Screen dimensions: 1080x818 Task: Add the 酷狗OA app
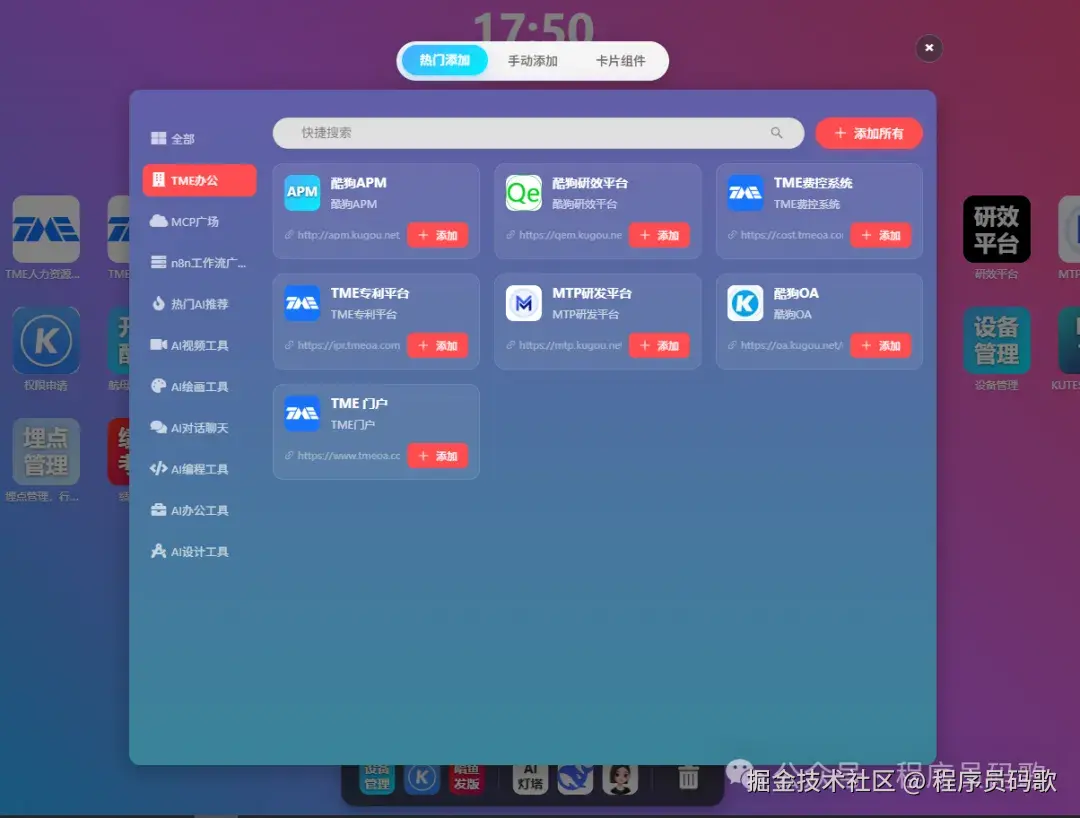[x=880, y=345]
